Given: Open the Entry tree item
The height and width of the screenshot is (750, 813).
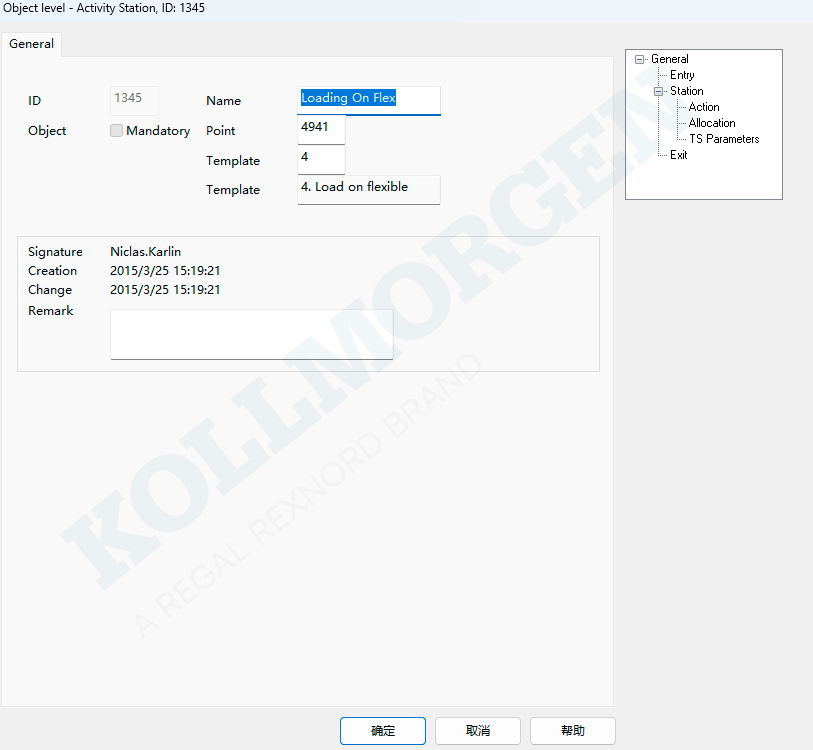Looking at the screenshot, I should [682, 75].
